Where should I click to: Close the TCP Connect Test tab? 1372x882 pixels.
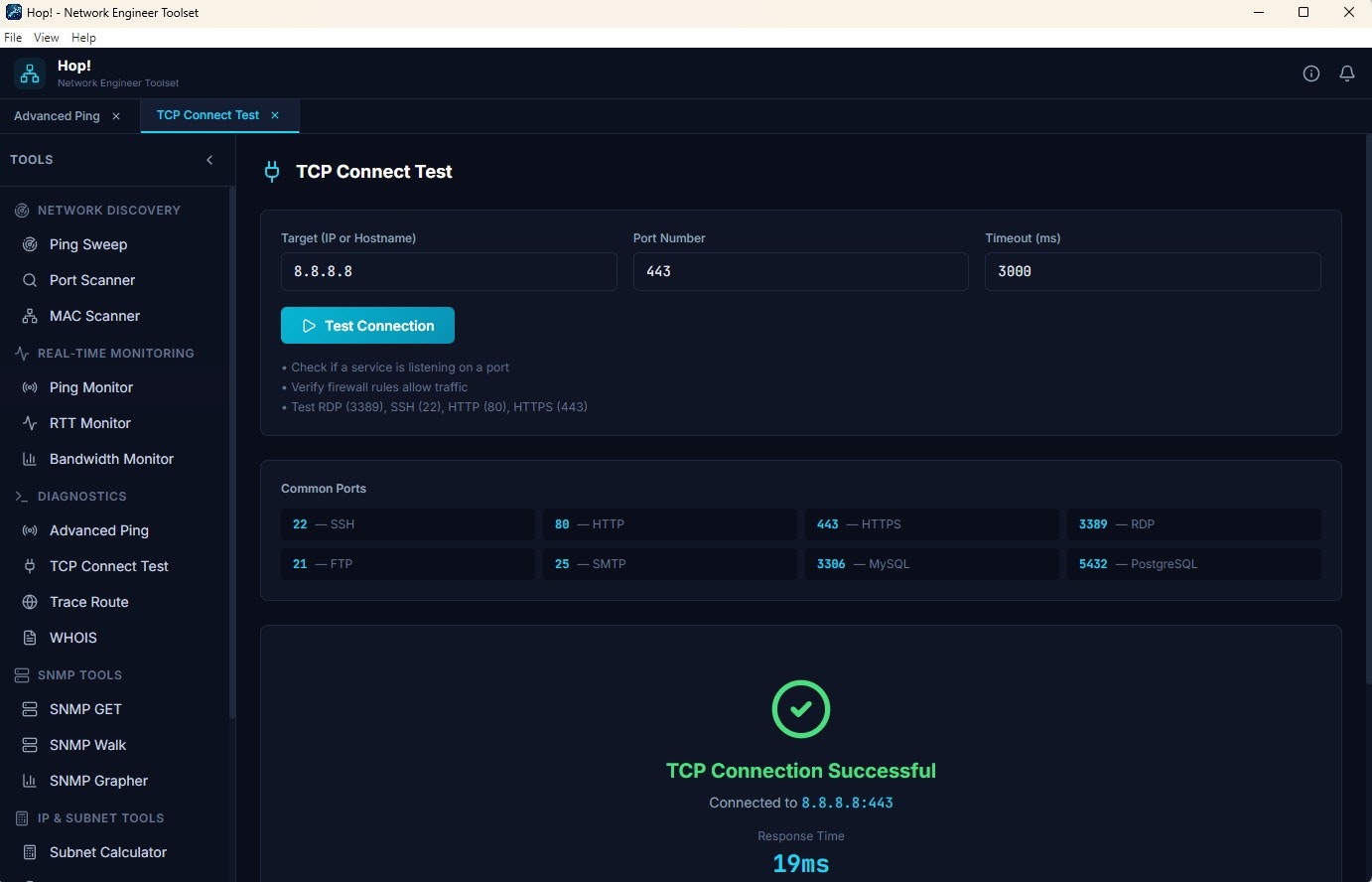click(x=275, y=115)
